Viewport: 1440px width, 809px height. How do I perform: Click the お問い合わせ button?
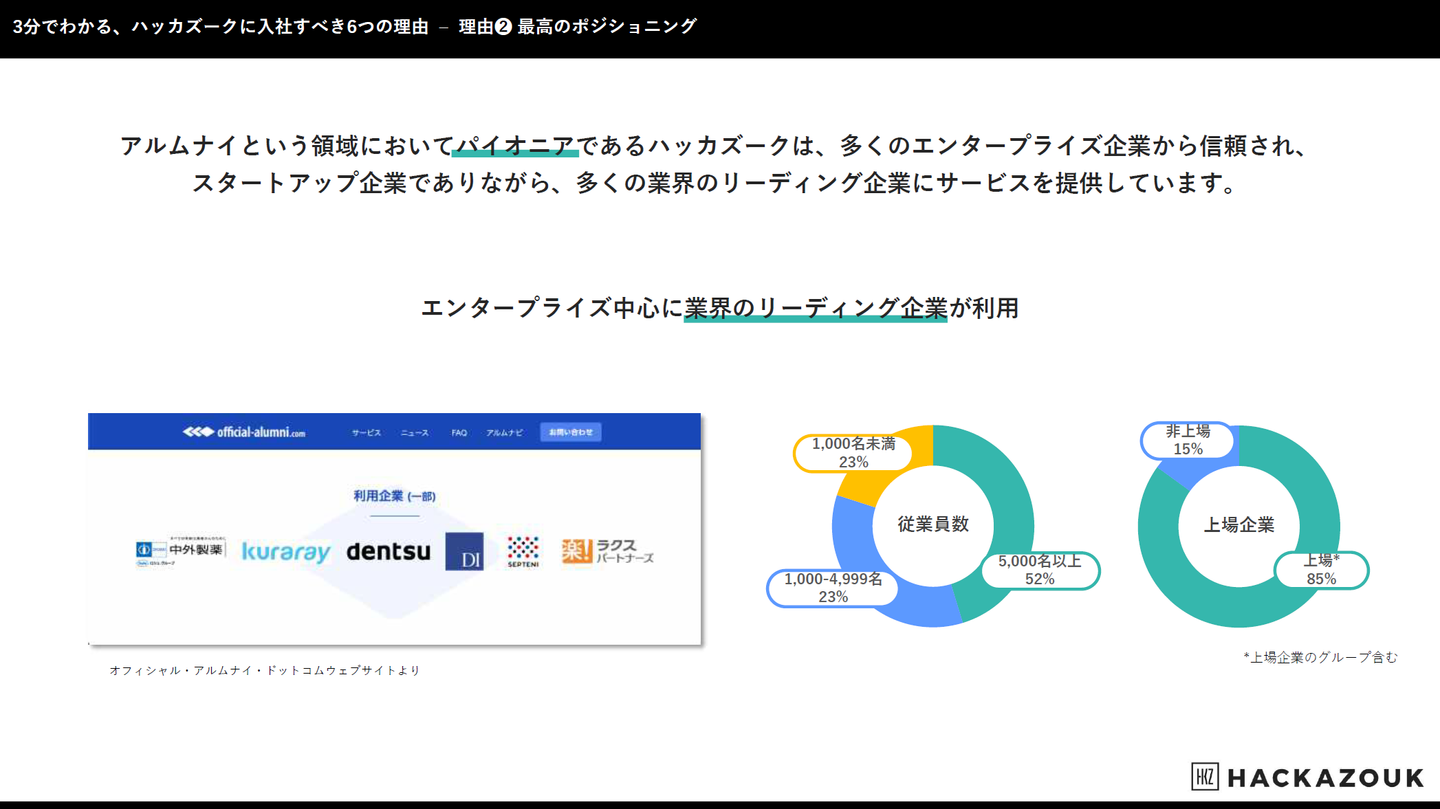click(571, 432)
